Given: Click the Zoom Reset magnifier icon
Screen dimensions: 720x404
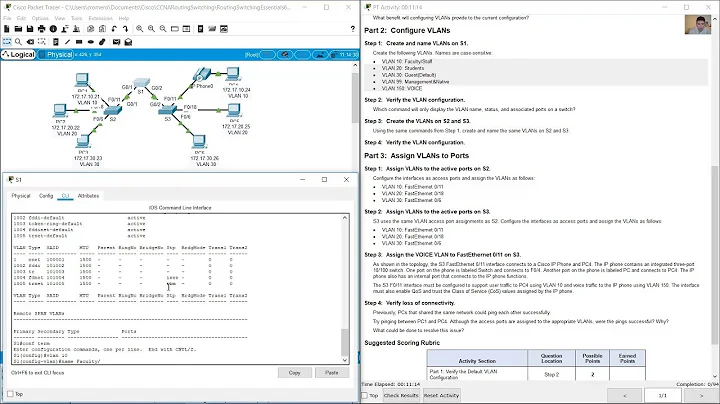Looking at the screenshot, I should [151, 29].
